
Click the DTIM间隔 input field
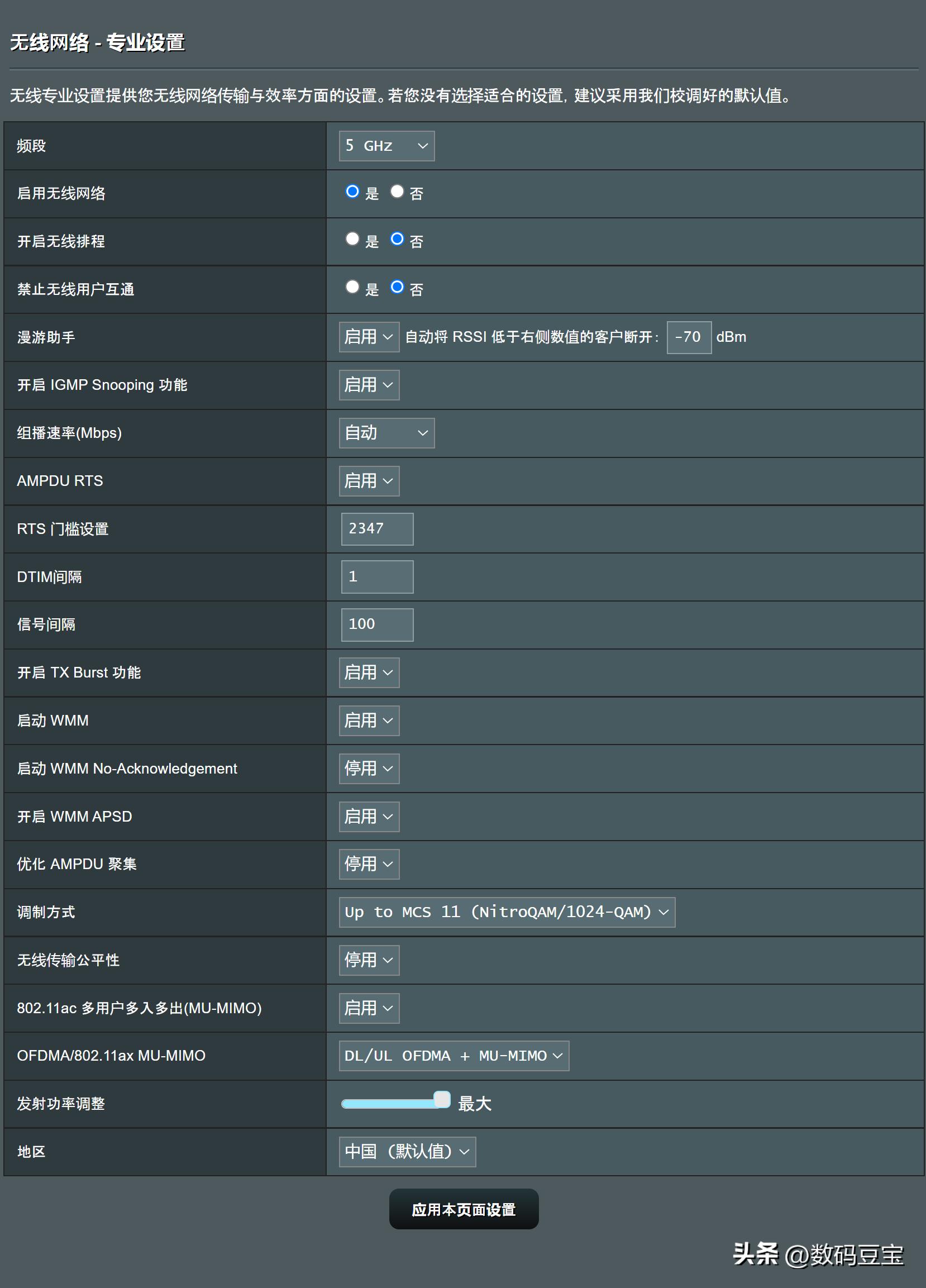[x=376, y=576]
